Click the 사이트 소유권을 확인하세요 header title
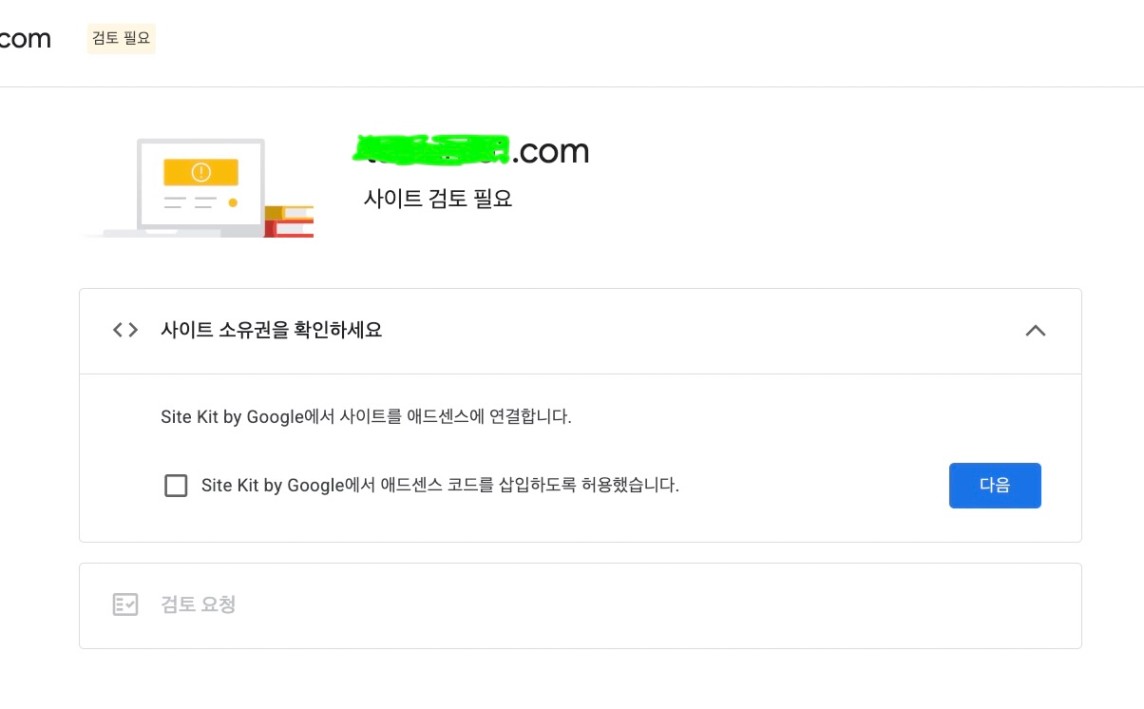Image resolution: width=1144 pixels, height=709 pixels. click(x=271, y=330)
